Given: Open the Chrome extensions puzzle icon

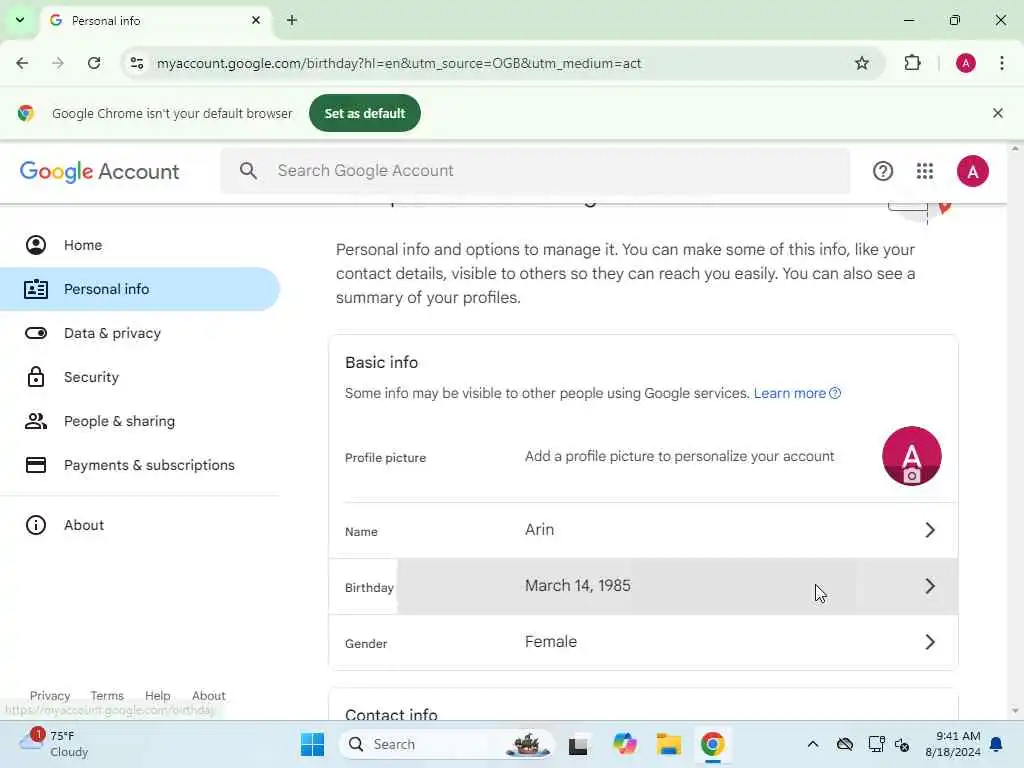Looking at the screenshot, I should 912,63.
